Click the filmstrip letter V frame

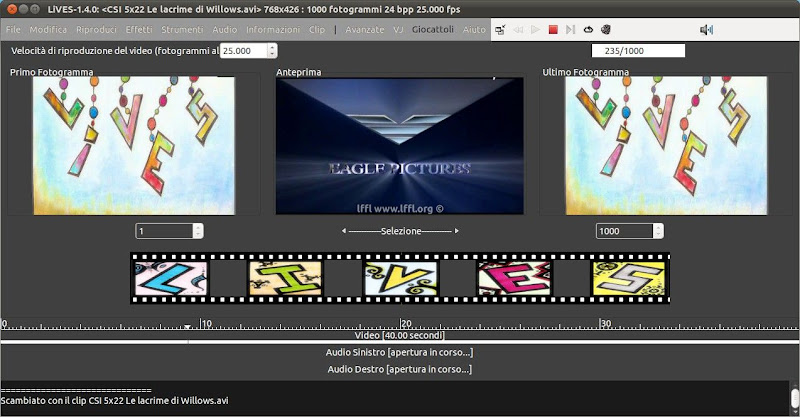click(x=401, y=278)
